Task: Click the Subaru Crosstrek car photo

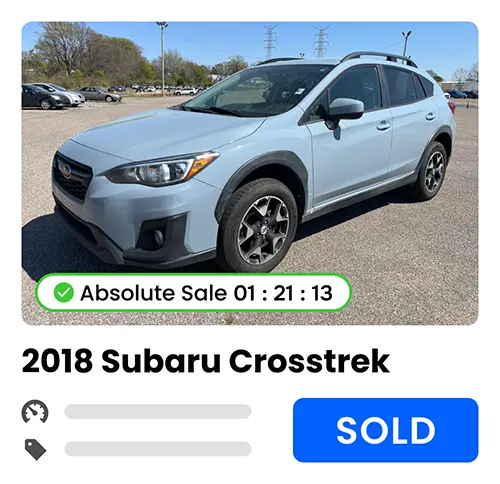Action: (250, 173)
